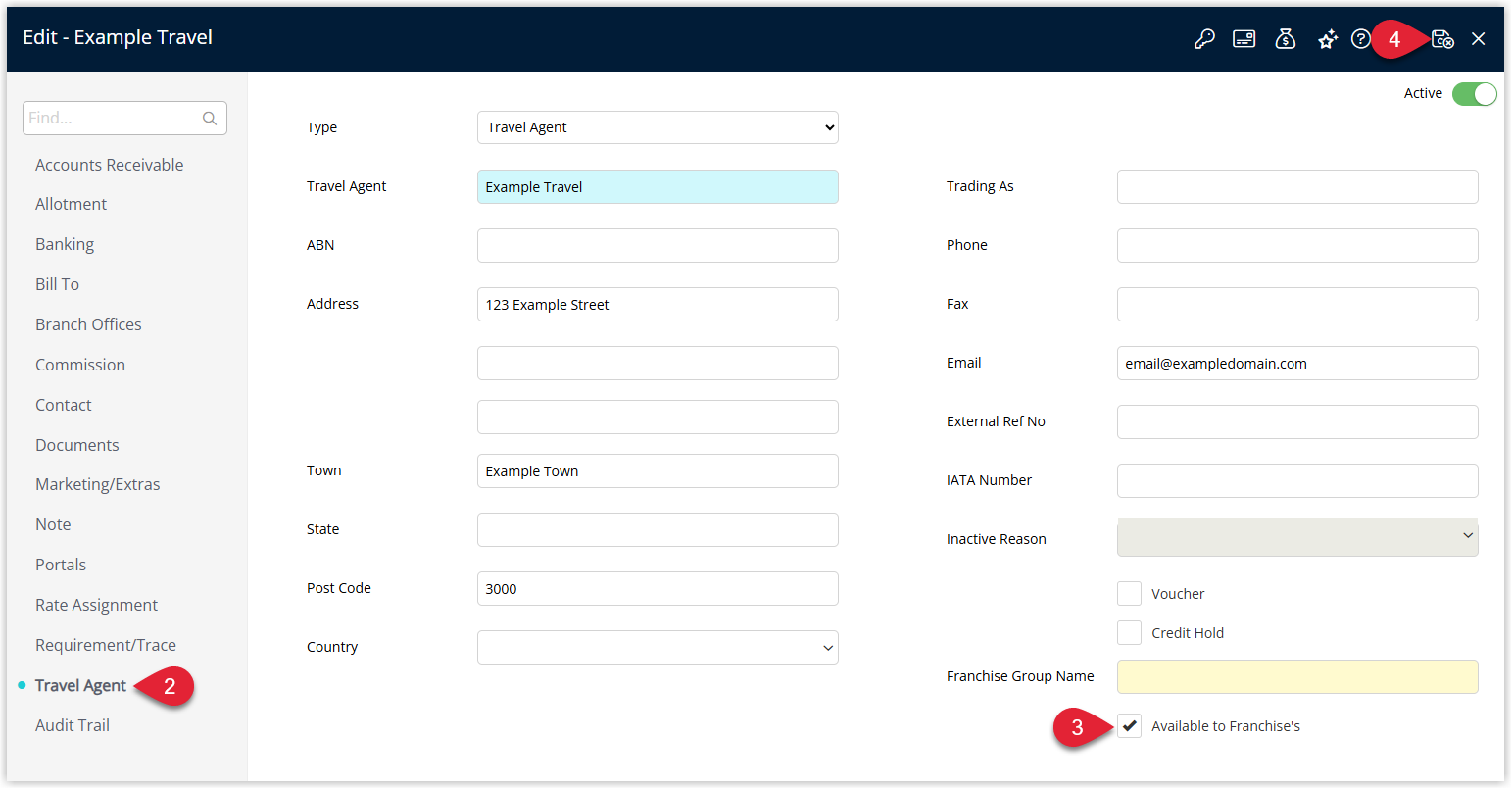Click the money bag icon
The image size is (1512, 789).
[1286, 39]
